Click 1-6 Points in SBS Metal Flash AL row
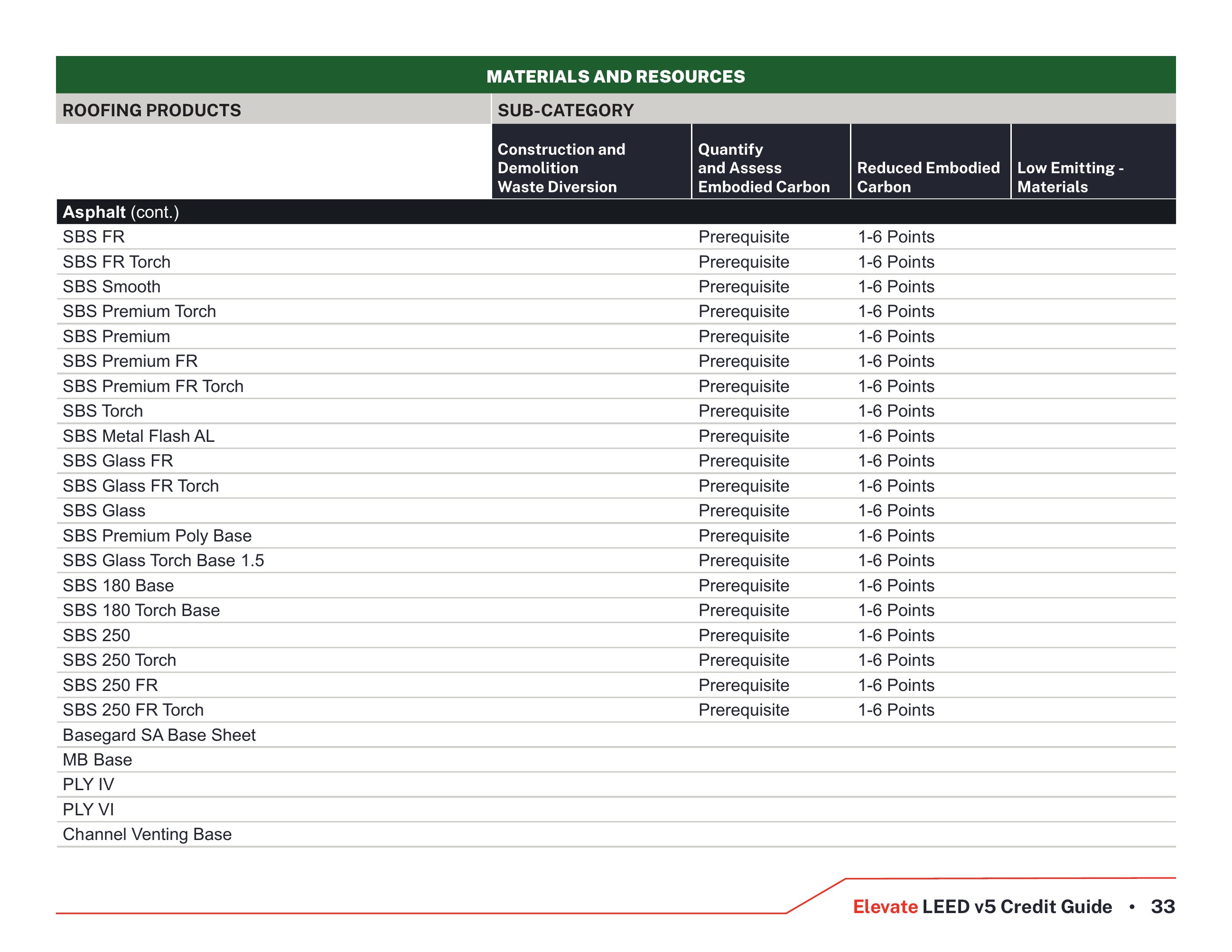 tap(896, 436)
